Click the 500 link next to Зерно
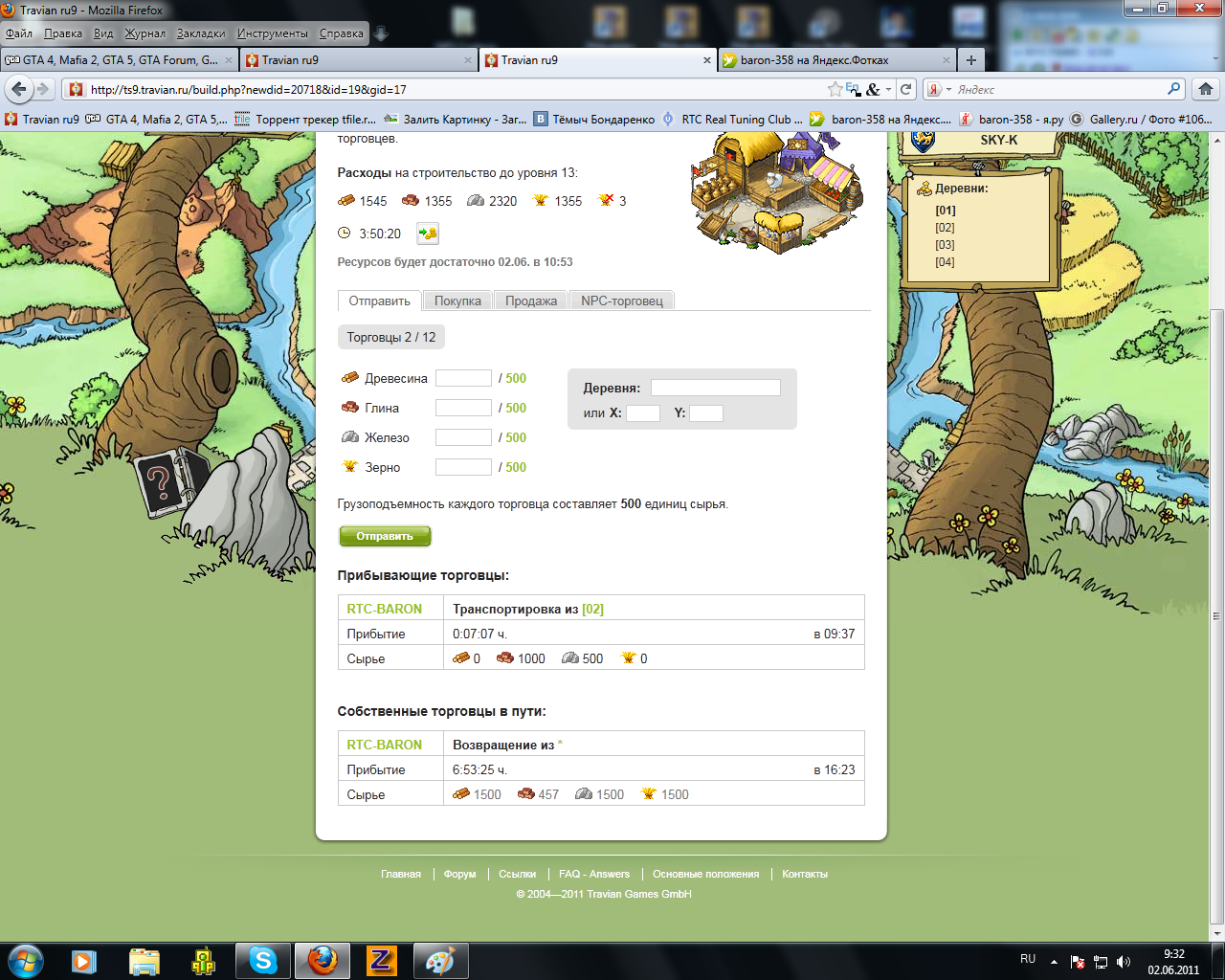Viewport: 1225px width, 980px height. pyautogui.click(x=516, y=467)
